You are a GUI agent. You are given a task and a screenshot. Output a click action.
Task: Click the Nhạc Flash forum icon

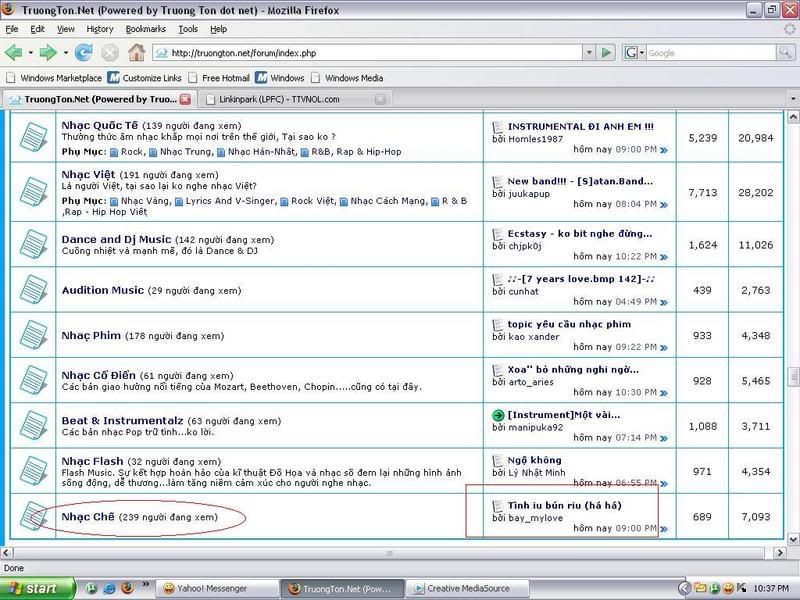point(33,471)
